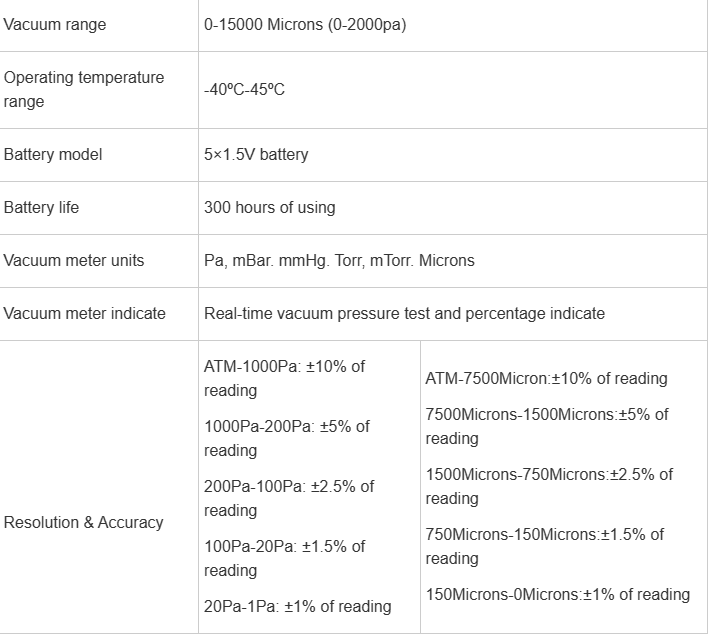The height and width of the screenshot is (634, 709).
Task: Click the "Operating temperature range" label
Action: (84, 89)
